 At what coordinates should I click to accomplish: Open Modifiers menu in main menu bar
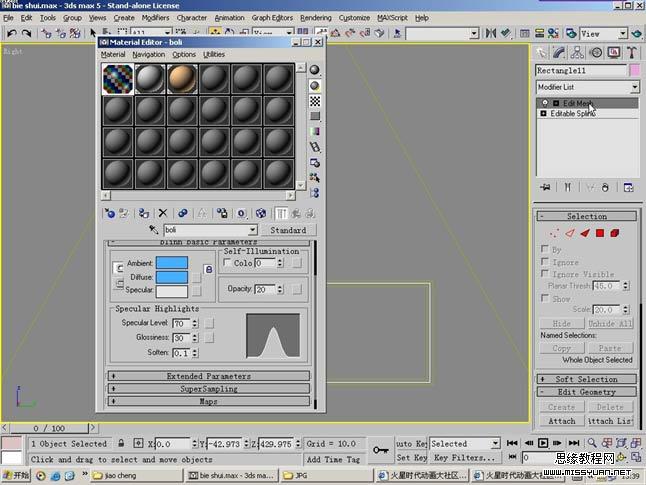click(x=155, y=18)
